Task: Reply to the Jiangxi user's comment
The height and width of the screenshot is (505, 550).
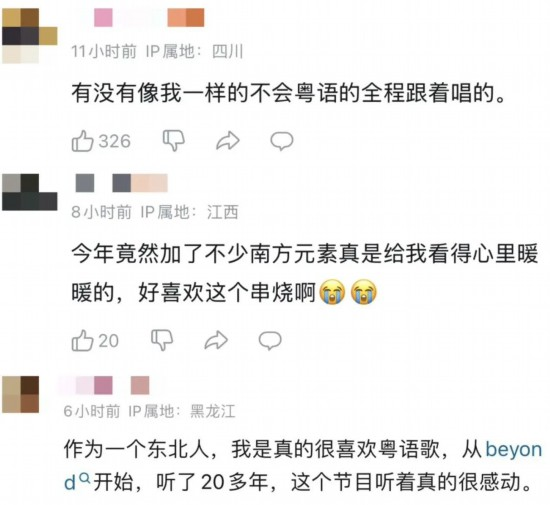Action: [270, 341]
